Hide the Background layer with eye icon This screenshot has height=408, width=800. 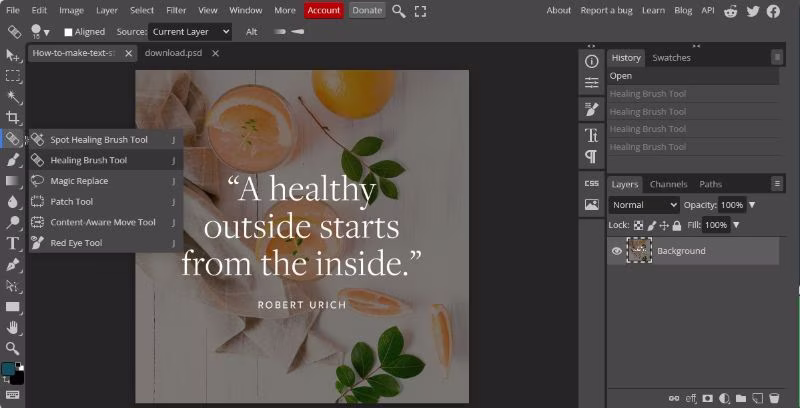616,251
